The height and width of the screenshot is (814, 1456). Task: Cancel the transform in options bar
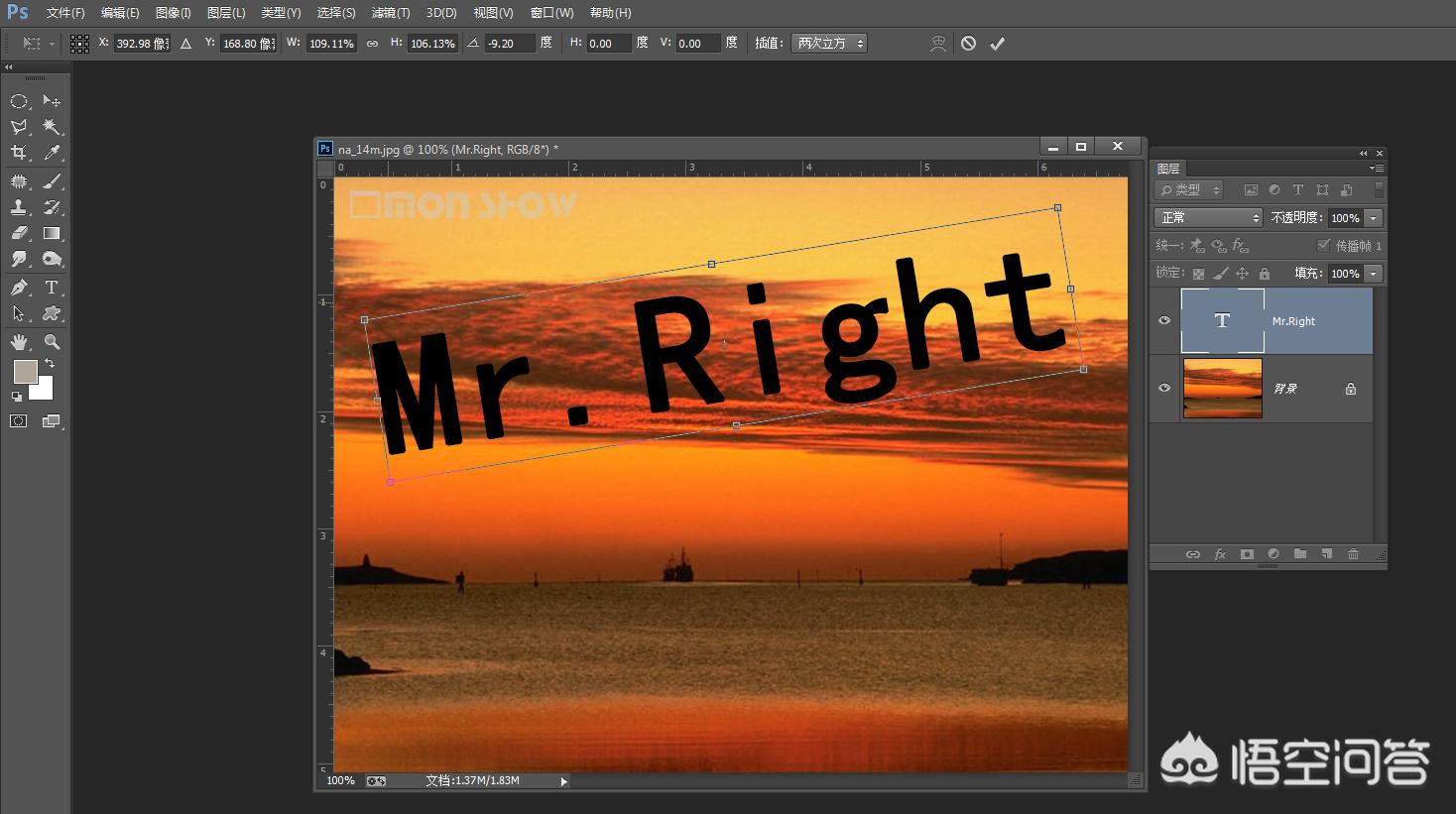tap(968, 44)
